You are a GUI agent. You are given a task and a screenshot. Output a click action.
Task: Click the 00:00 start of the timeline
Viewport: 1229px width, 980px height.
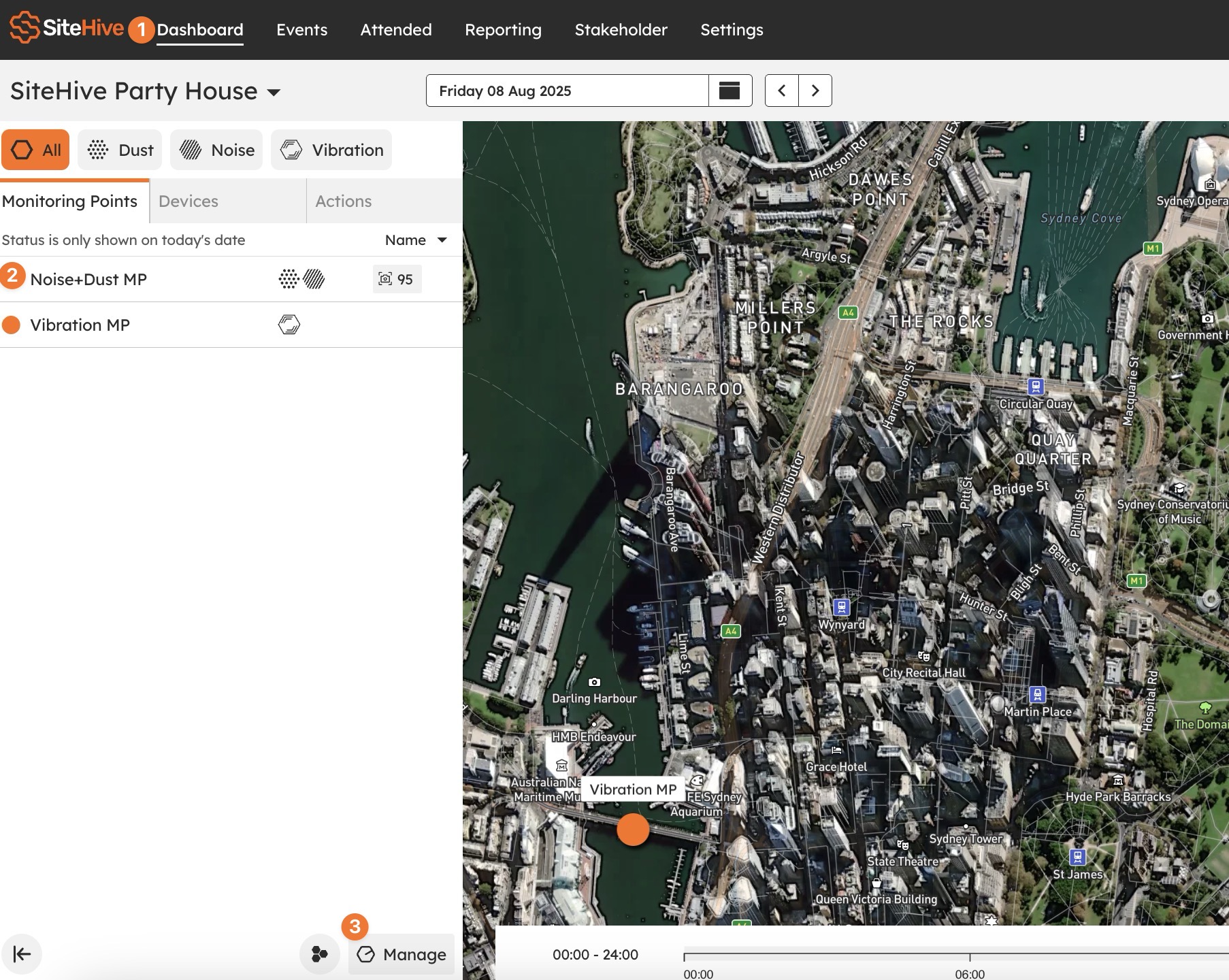pyautogui.click(x=685, y=958)
